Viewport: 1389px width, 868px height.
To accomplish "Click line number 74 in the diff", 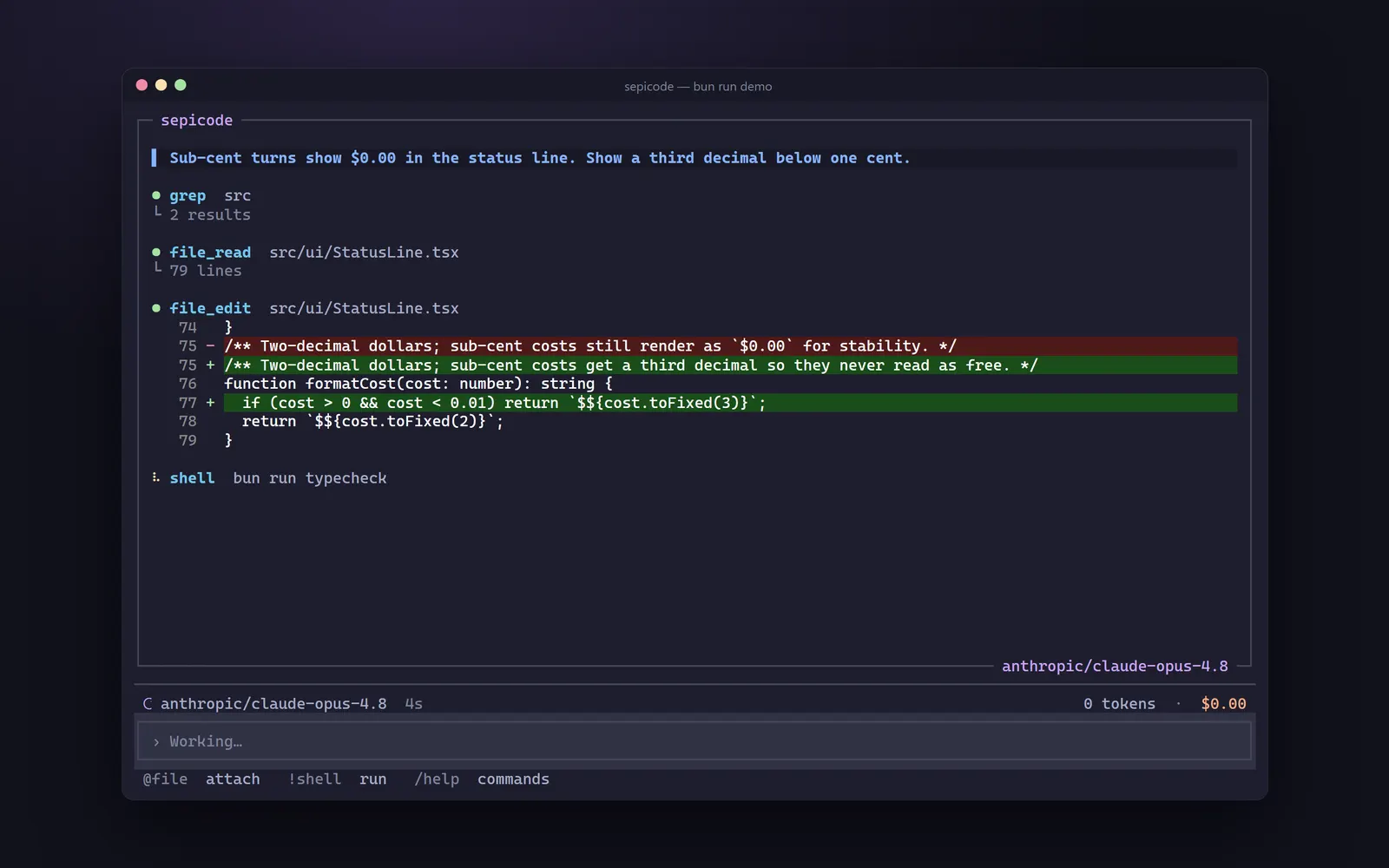I will pyautogui.click(x=188, y=327).
